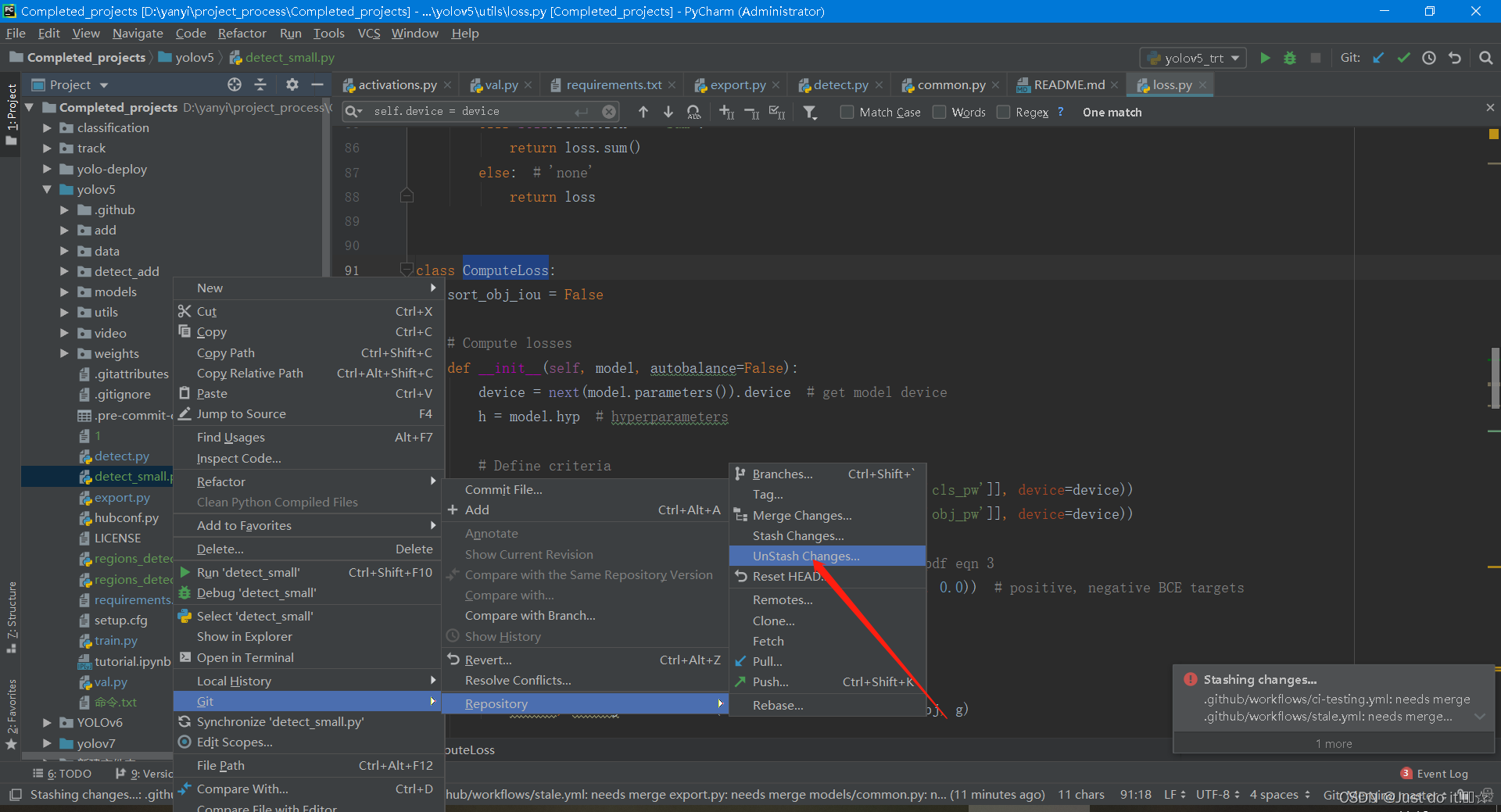
Task: Close the find bar
Action: [x=1490, y=108]
